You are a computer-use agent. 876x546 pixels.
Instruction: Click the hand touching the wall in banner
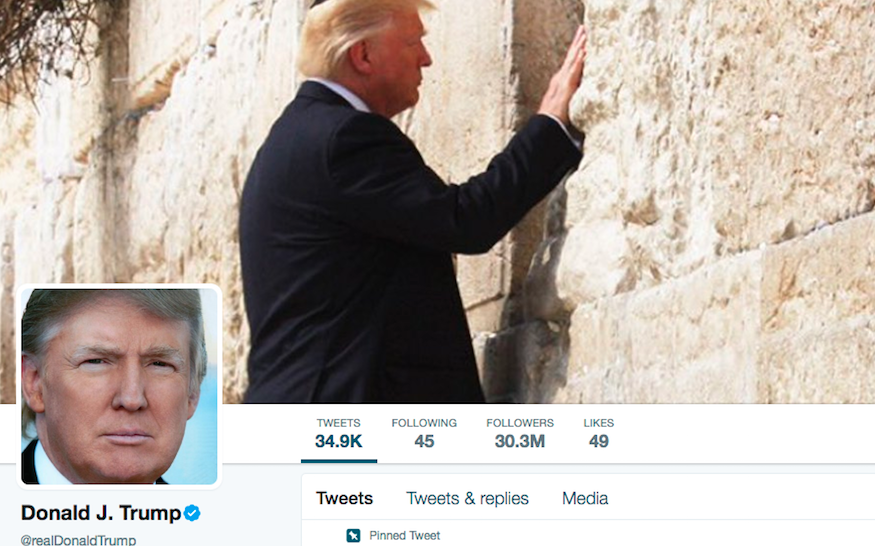563,77
